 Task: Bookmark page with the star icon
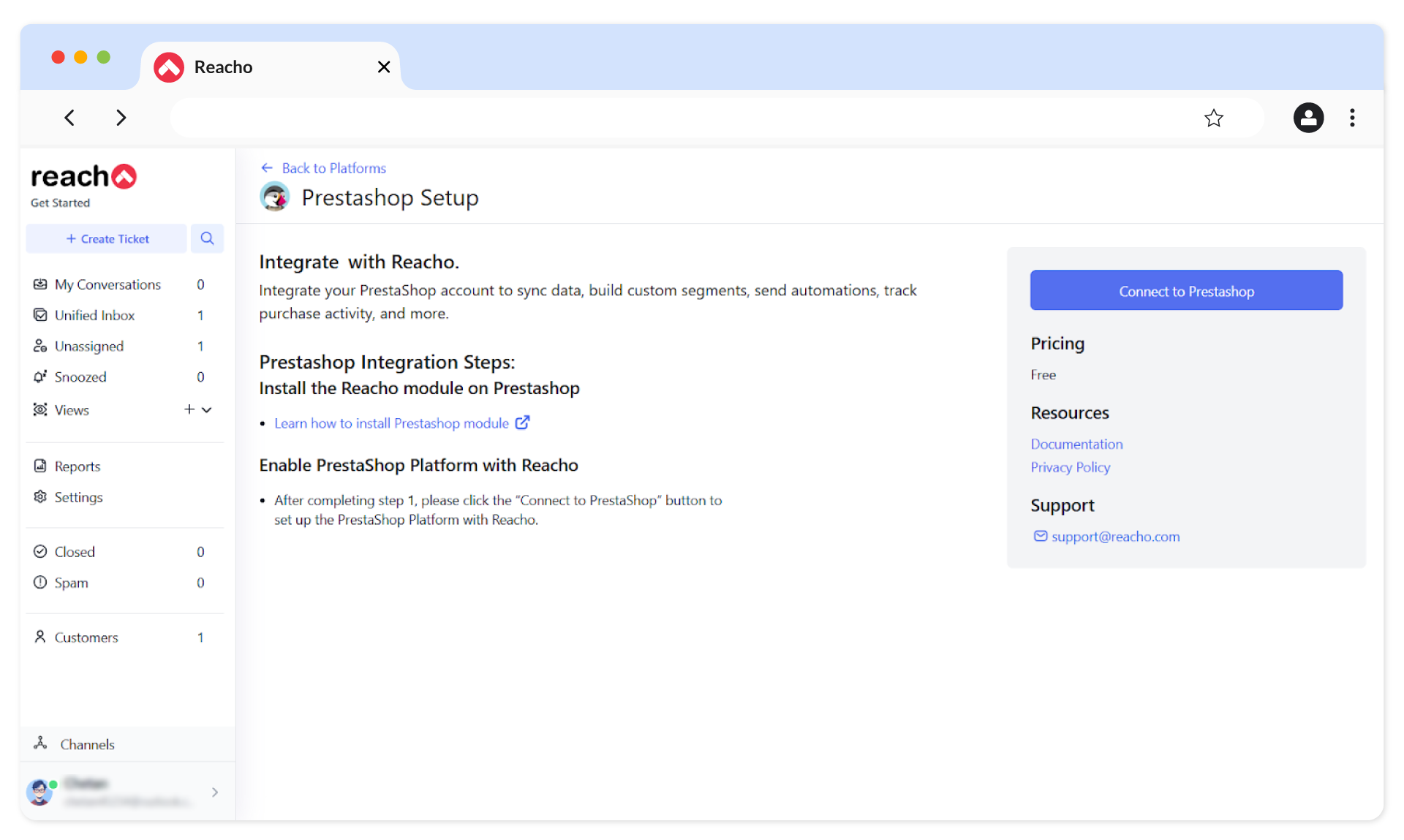1213,118
